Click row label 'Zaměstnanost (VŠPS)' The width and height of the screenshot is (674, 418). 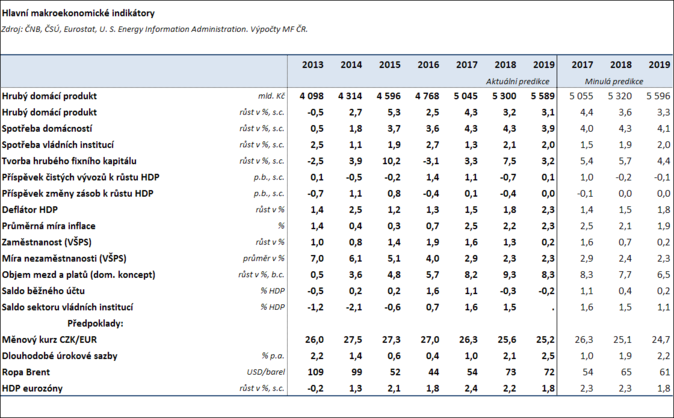pos(47,242)
